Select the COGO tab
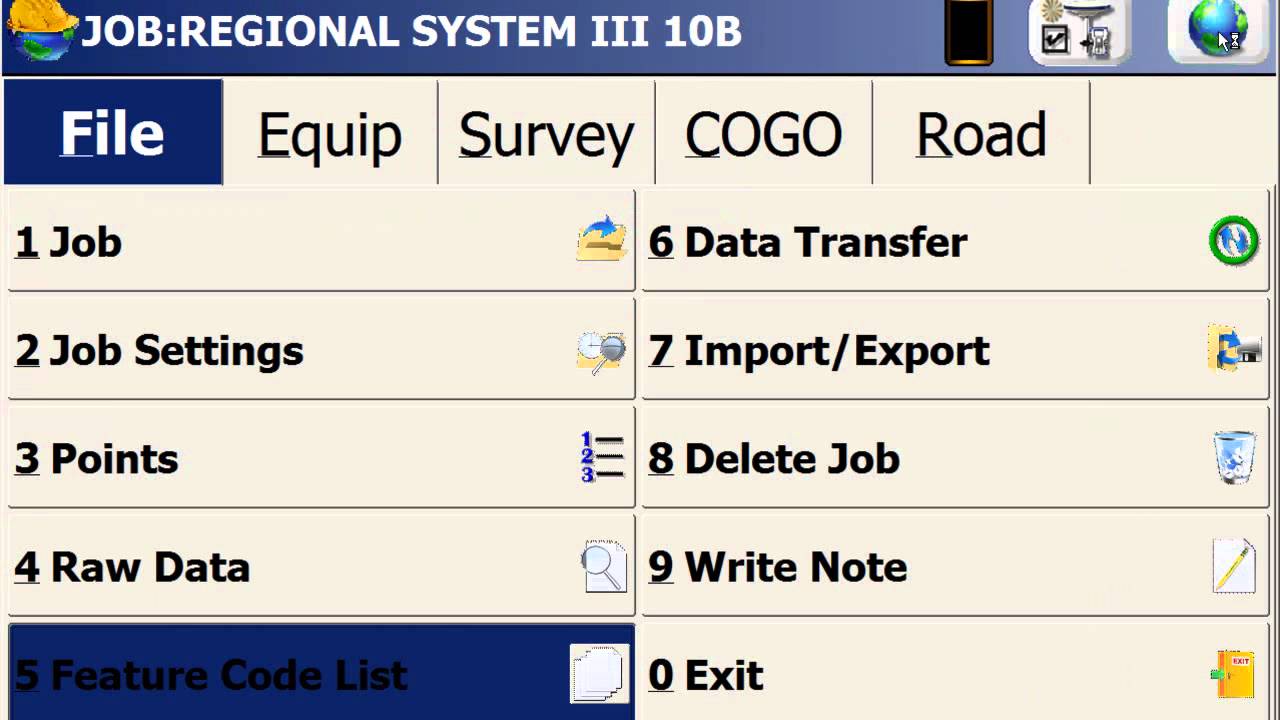This screenshot has width=1280, height=720. (763, 134)
